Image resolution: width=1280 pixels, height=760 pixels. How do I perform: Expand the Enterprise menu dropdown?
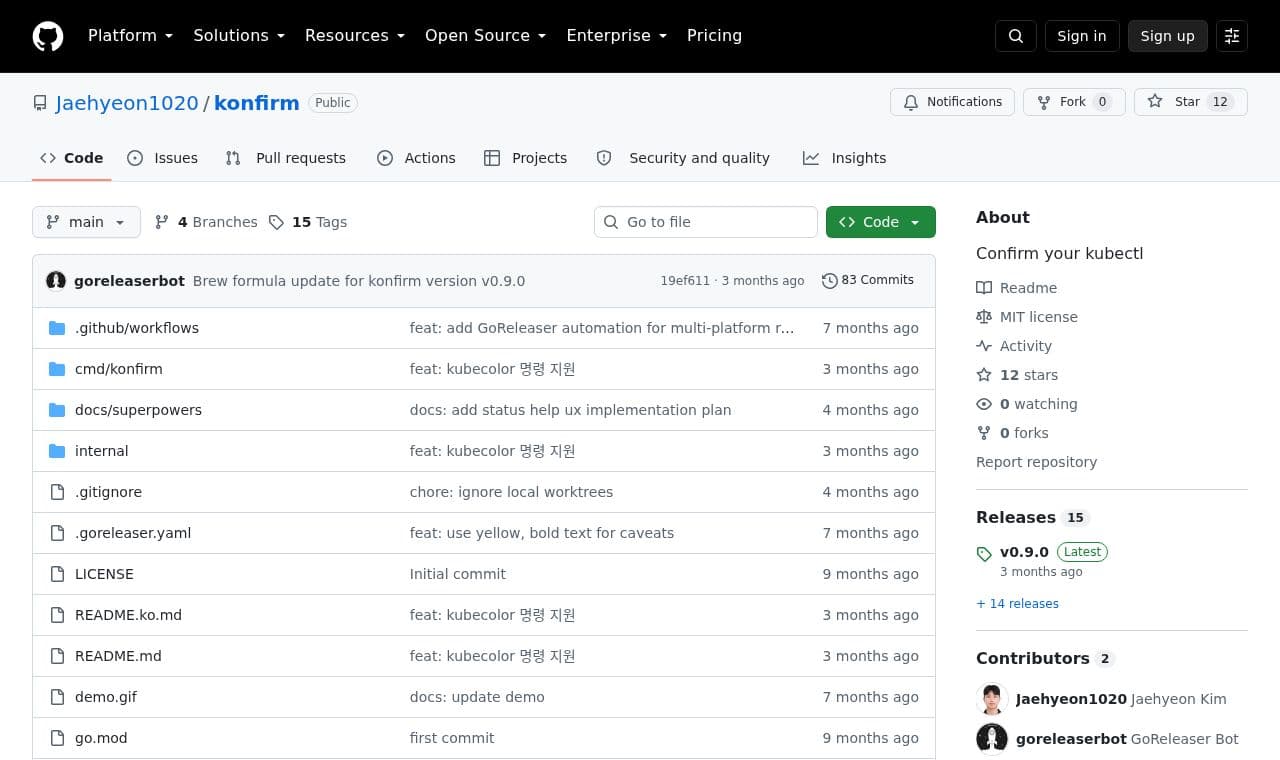(617, 36)
